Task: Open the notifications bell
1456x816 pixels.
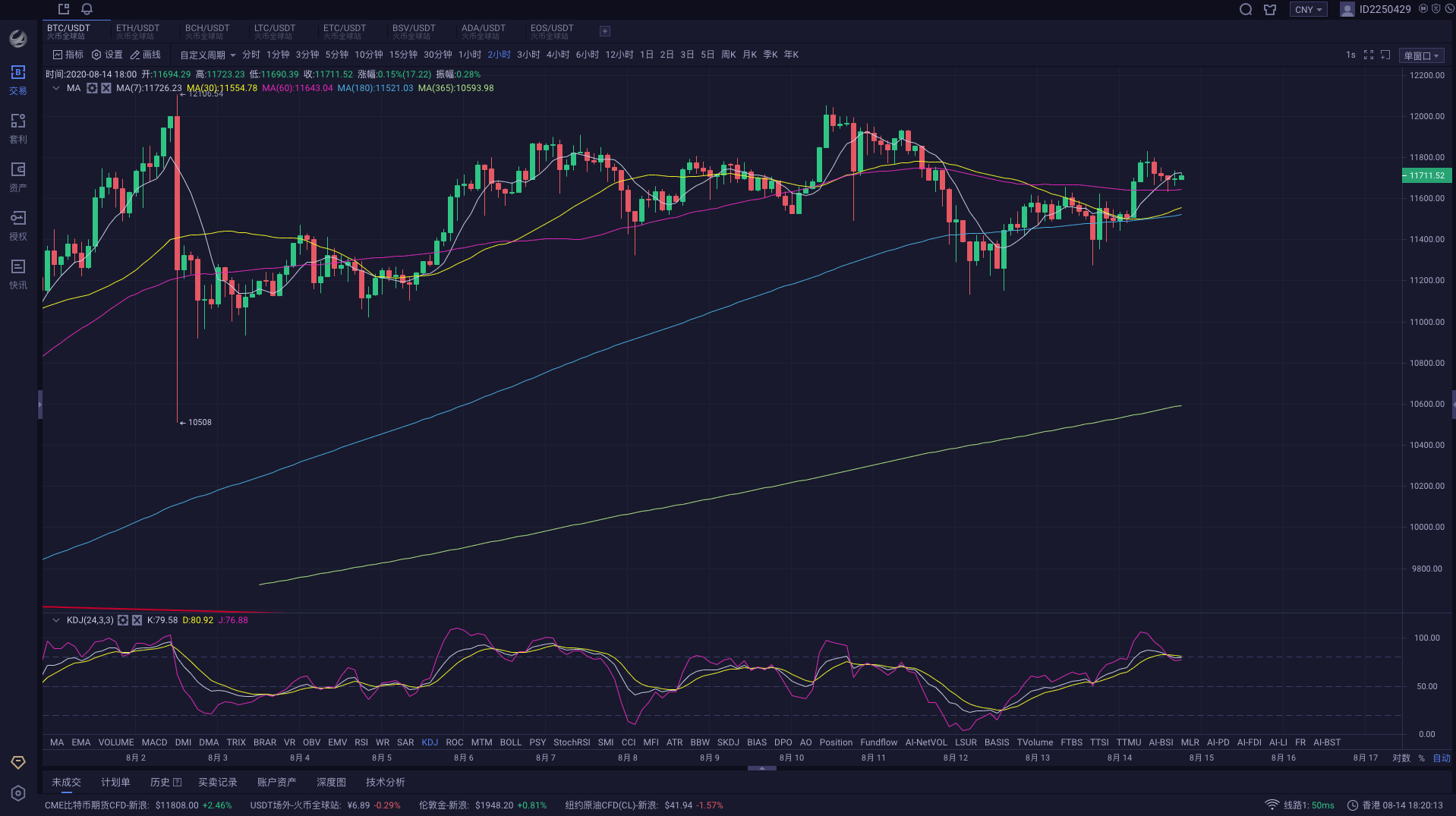Action: [x=86, y=9]
